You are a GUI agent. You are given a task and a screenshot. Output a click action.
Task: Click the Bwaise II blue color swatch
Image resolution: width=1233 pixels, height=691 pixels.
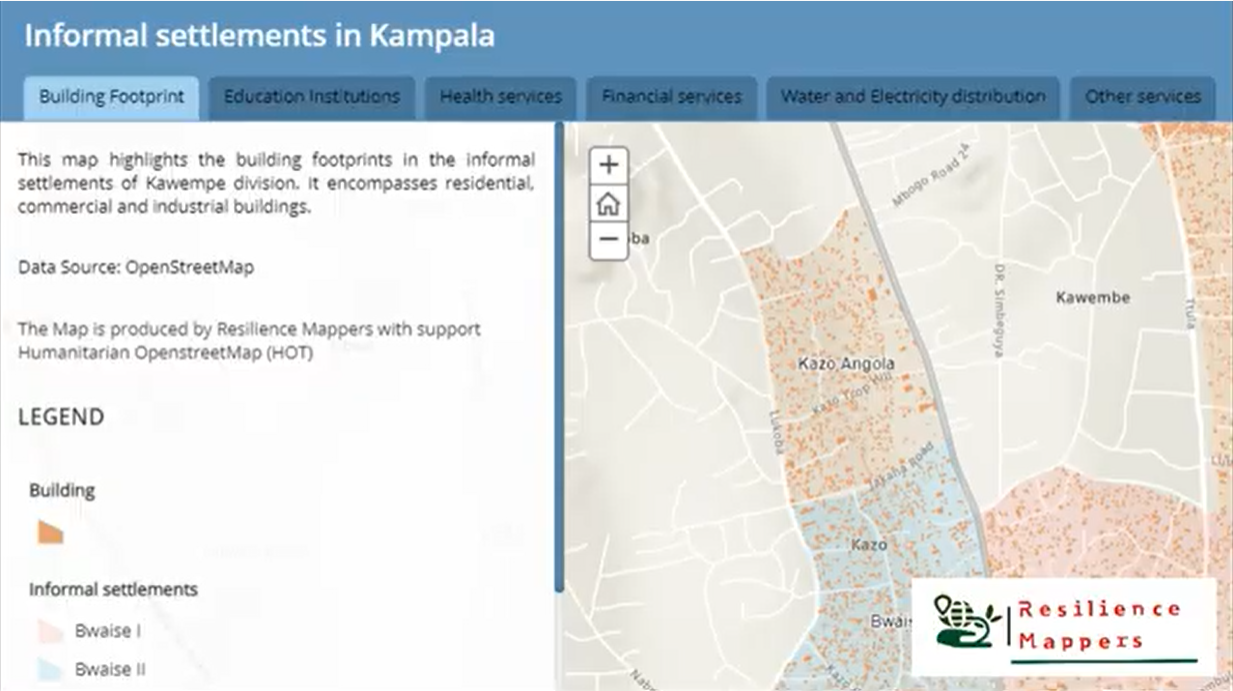[50, 669]
